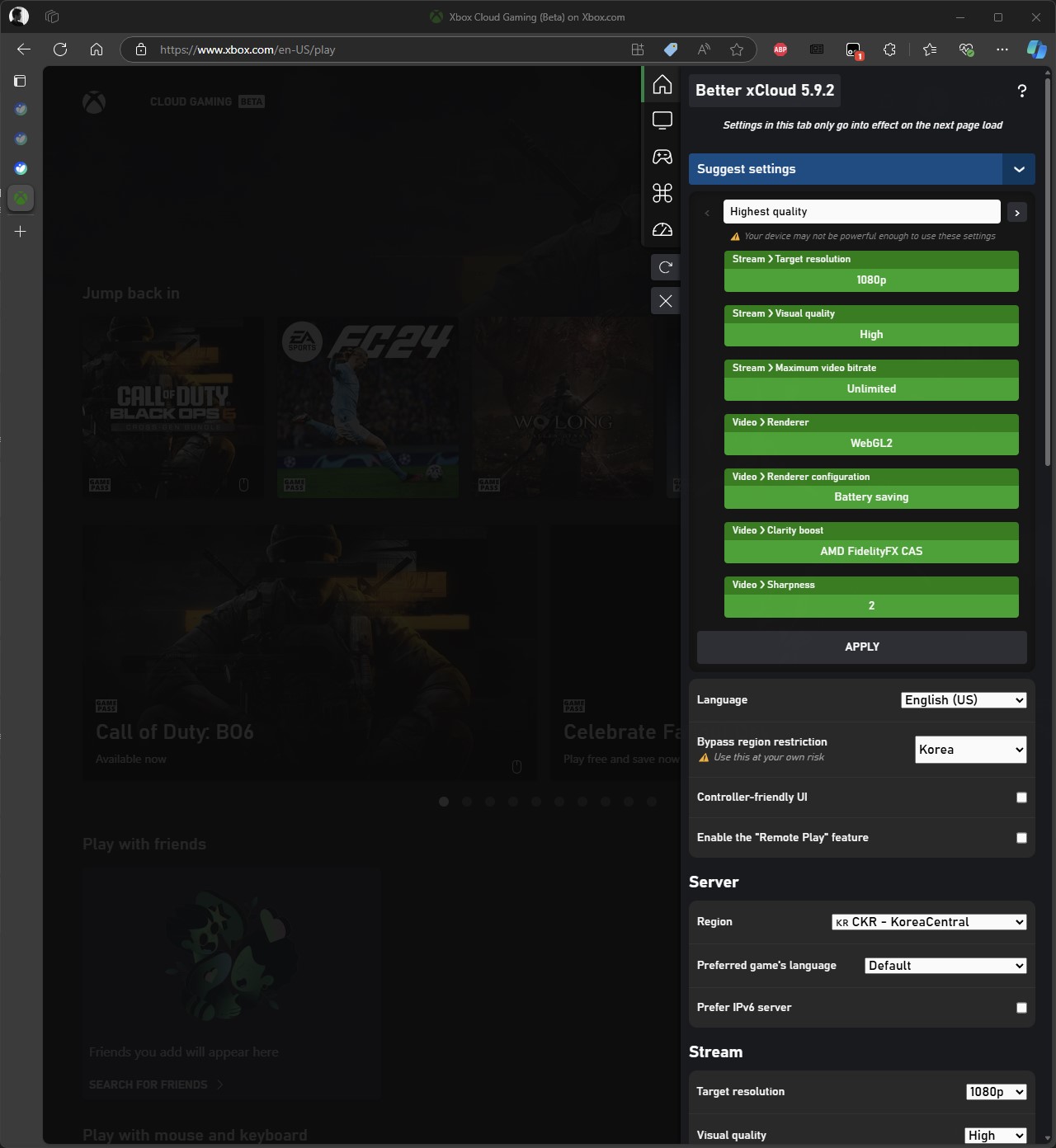1056x1148 pixels.
Task: Open the Copilot sidebar icon
Action: (x=1036, y=49)
